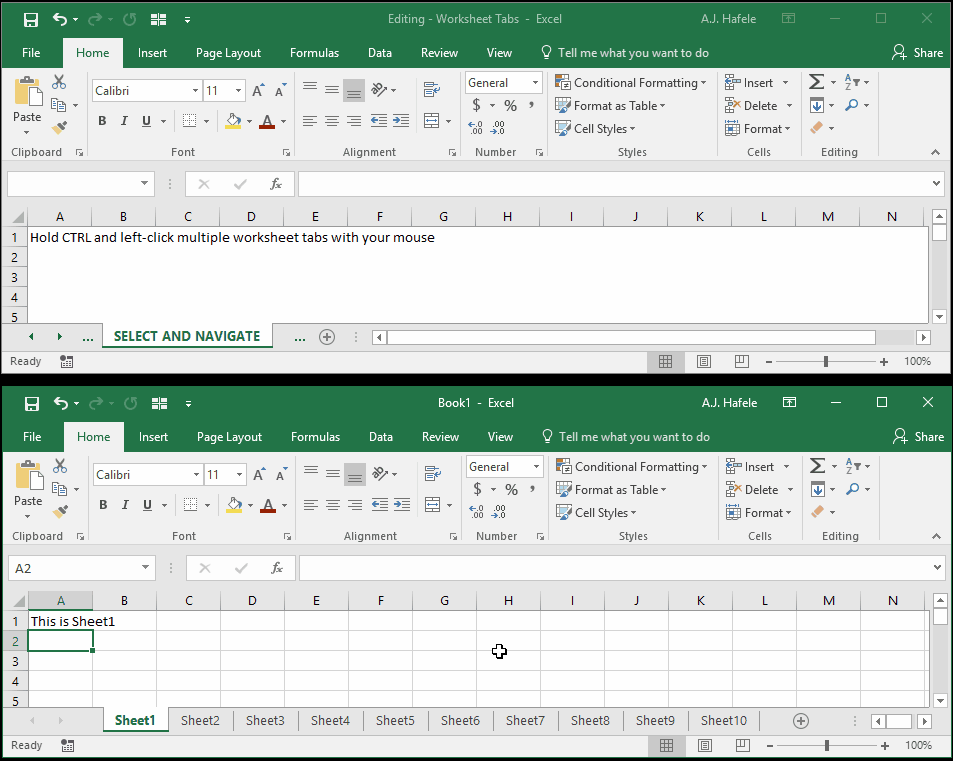Apply Percent Style in Book1 window
The image size is (953, 761).
point(511,489)
